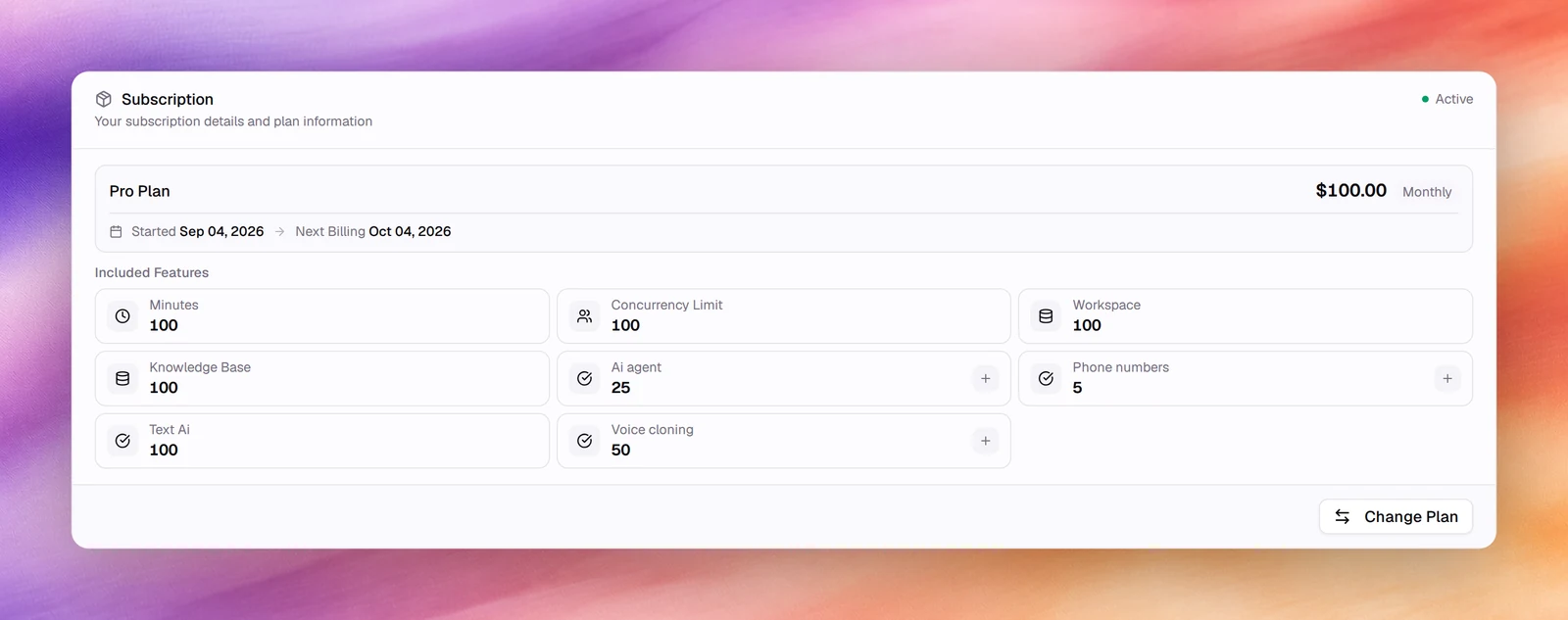Click the Pro Plan title
Image resolution: width=1568 pixels, height=620 pixels.
tap(139, 191)
